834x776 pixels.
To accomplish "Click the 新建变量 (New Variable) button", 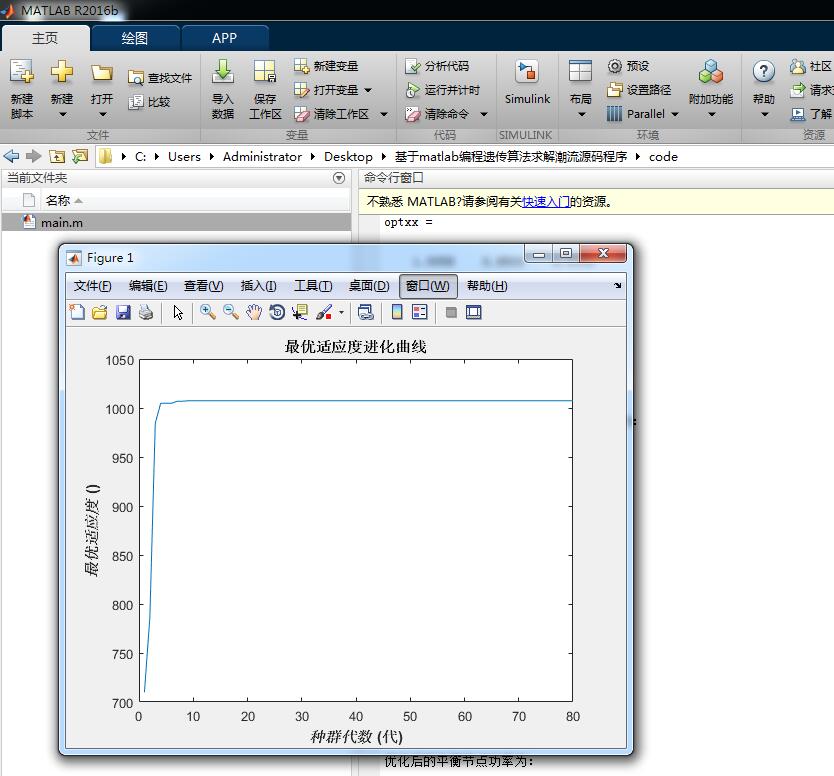I will [326, 66].
